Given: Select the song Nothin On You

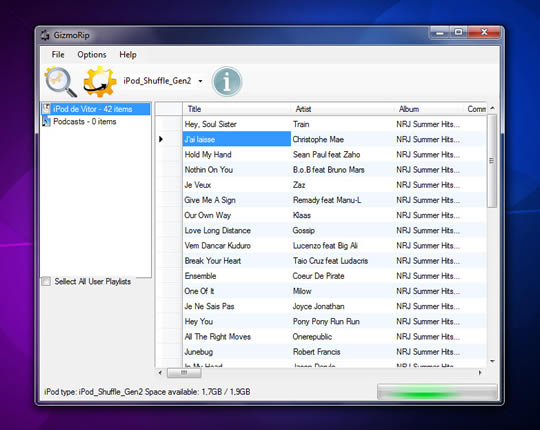Looking at the screenshot, I should 236,170.
